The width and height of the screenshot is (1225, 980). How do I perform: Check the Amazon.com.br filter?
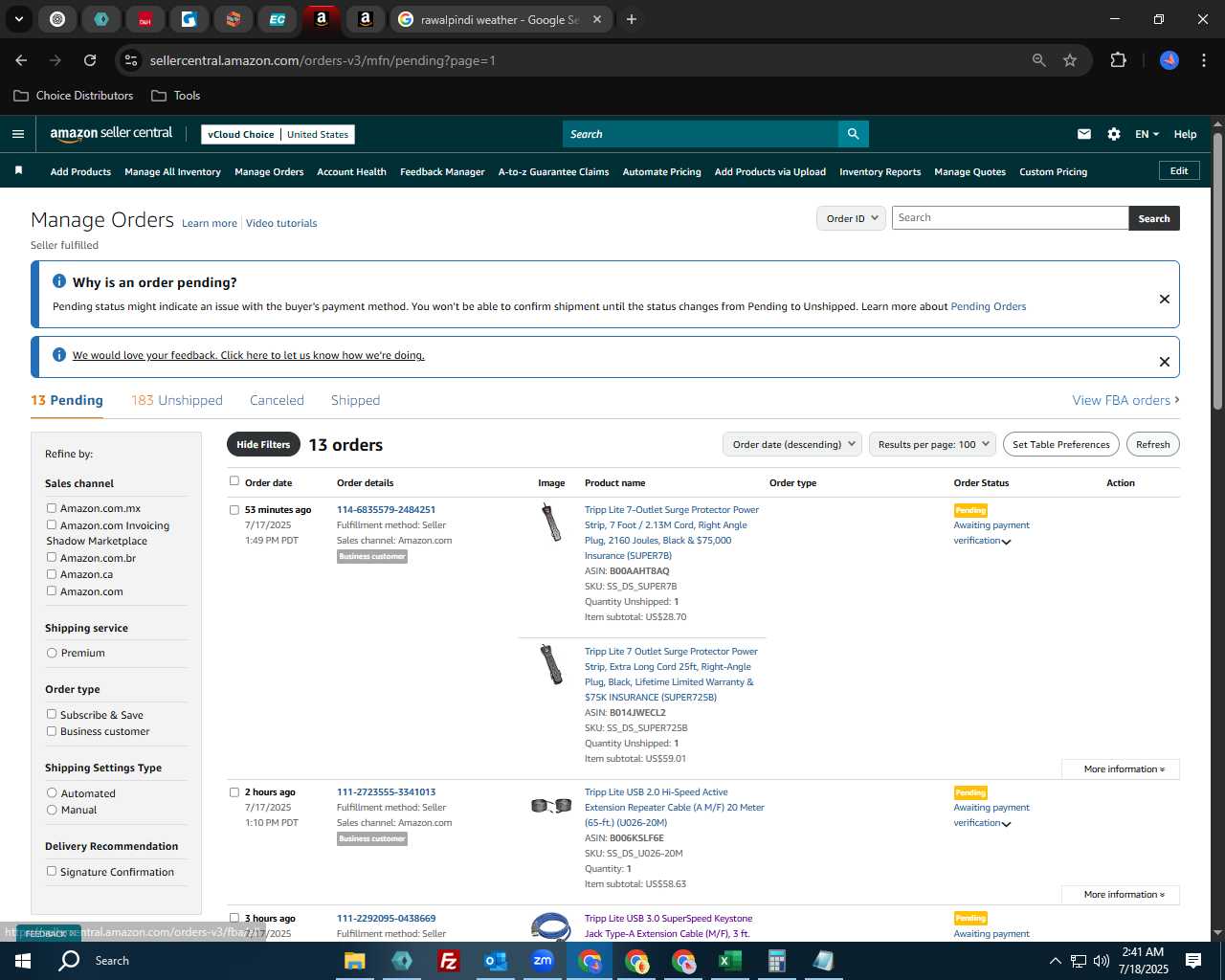pyautogui.click(x=52, y=557)
